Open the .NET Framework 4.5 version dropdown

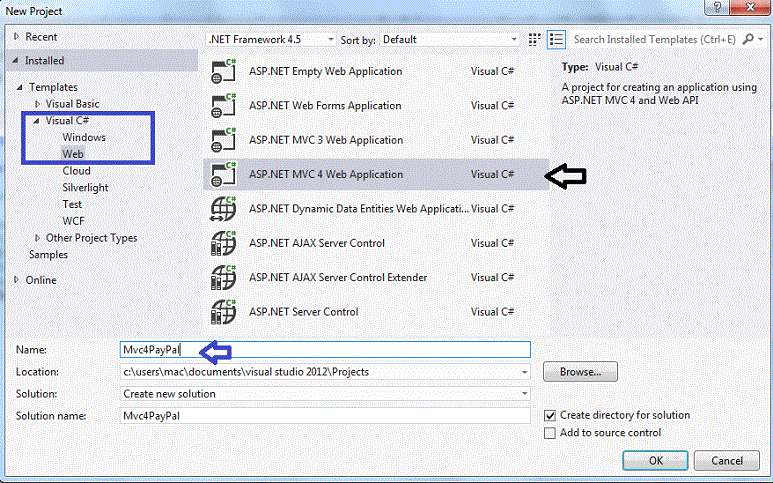tap(271, 39)
